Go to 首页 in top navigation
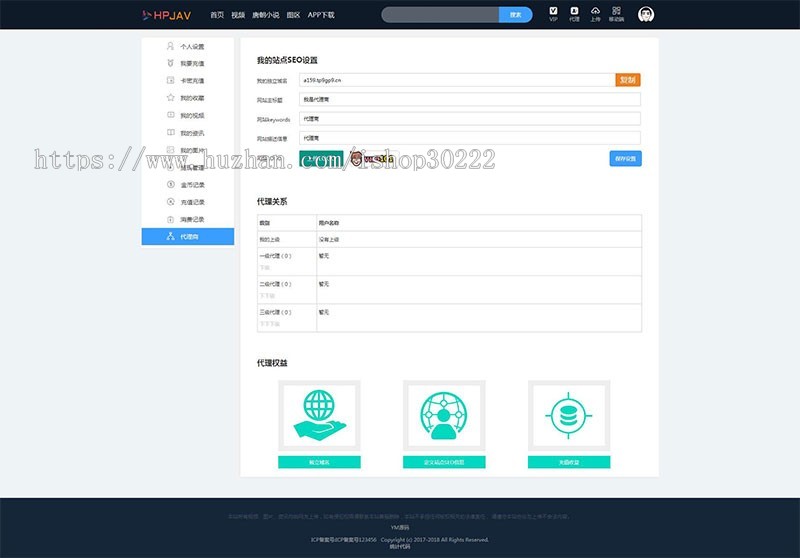 coord(217,15)
